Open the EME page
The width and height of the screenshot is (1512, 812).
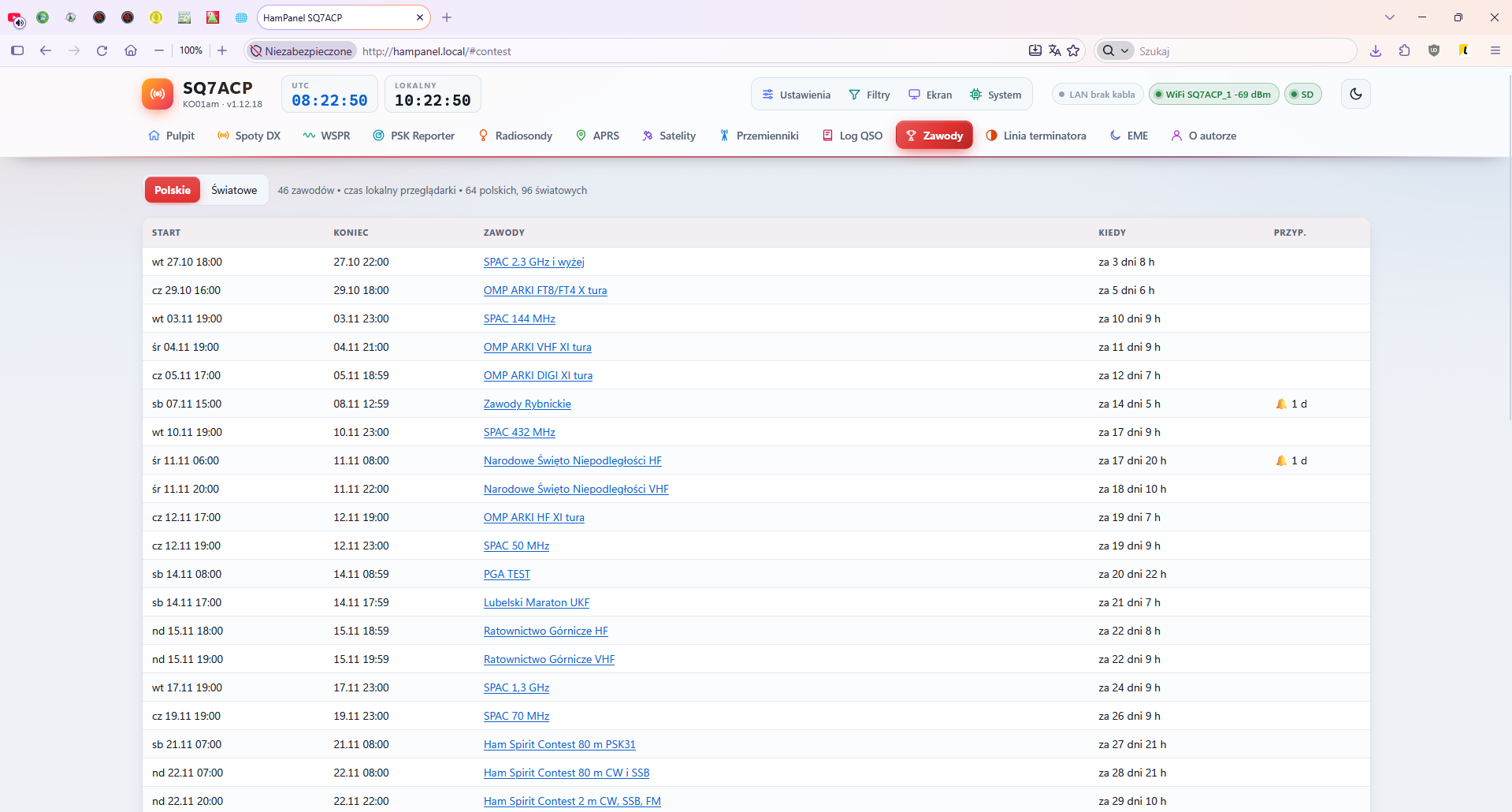(1129, 136)
